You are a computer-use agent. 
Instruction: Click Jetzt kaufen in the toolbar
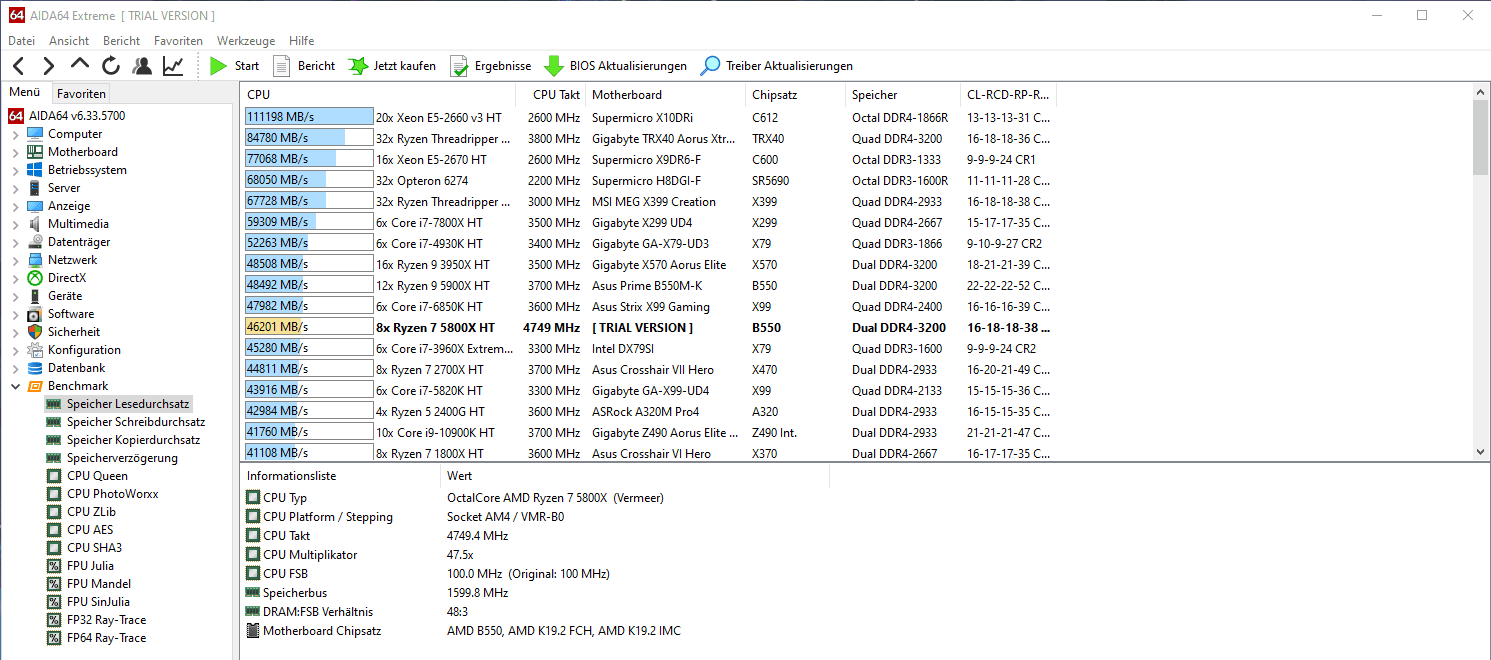coord(392,66)
